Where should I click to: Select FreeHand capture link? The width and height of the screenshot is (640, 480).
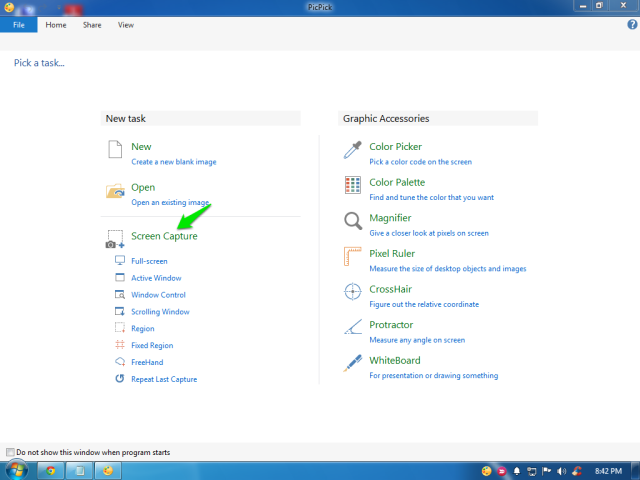click(x=147, y=362)
